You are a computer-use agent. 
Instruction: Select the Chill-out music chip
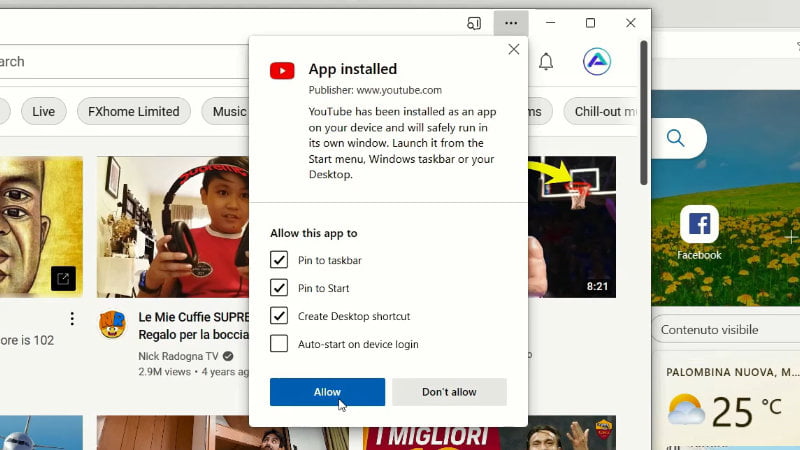(x=601, y=111)
